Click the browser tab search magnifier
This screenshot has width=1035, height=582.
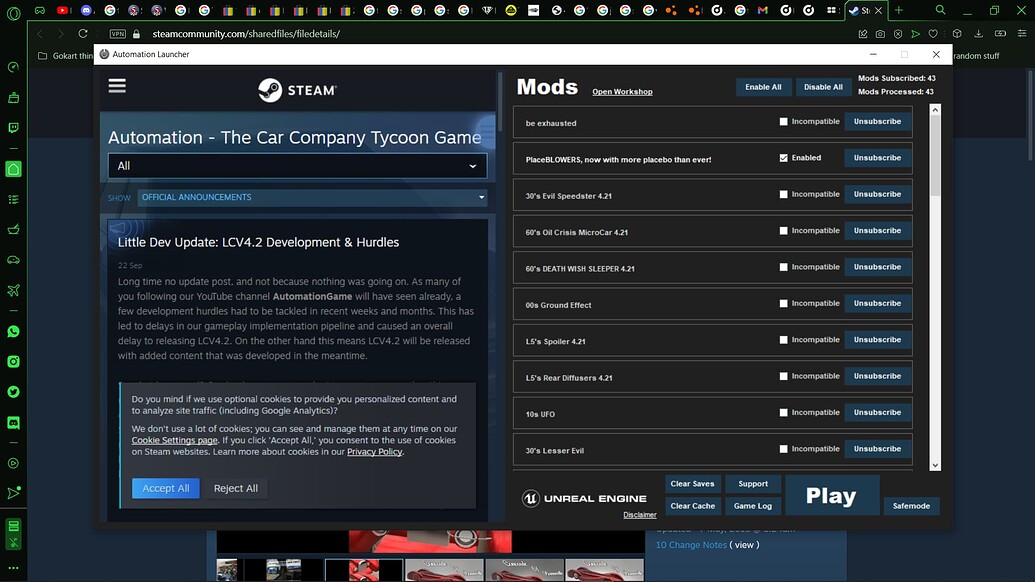941,10
